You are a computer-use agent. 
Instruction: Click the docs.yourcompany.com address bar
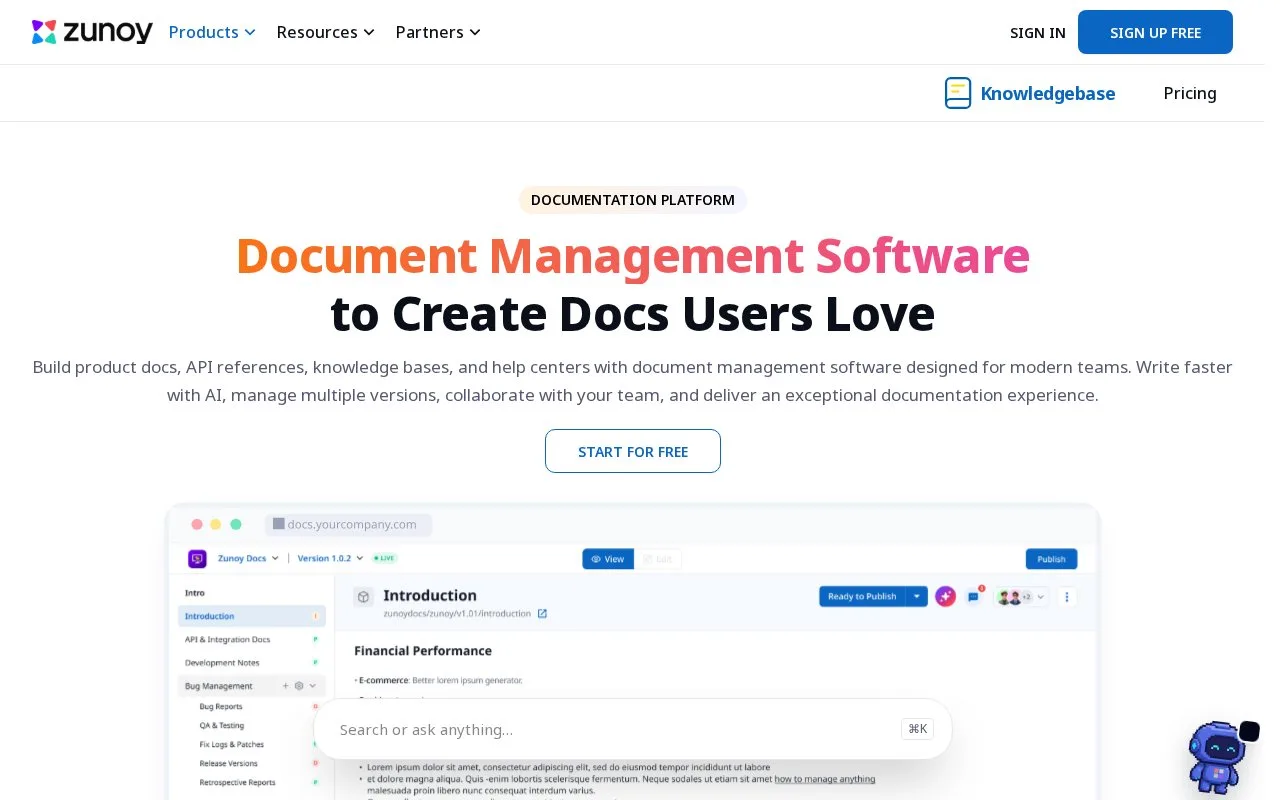click(x=348, y=524)
